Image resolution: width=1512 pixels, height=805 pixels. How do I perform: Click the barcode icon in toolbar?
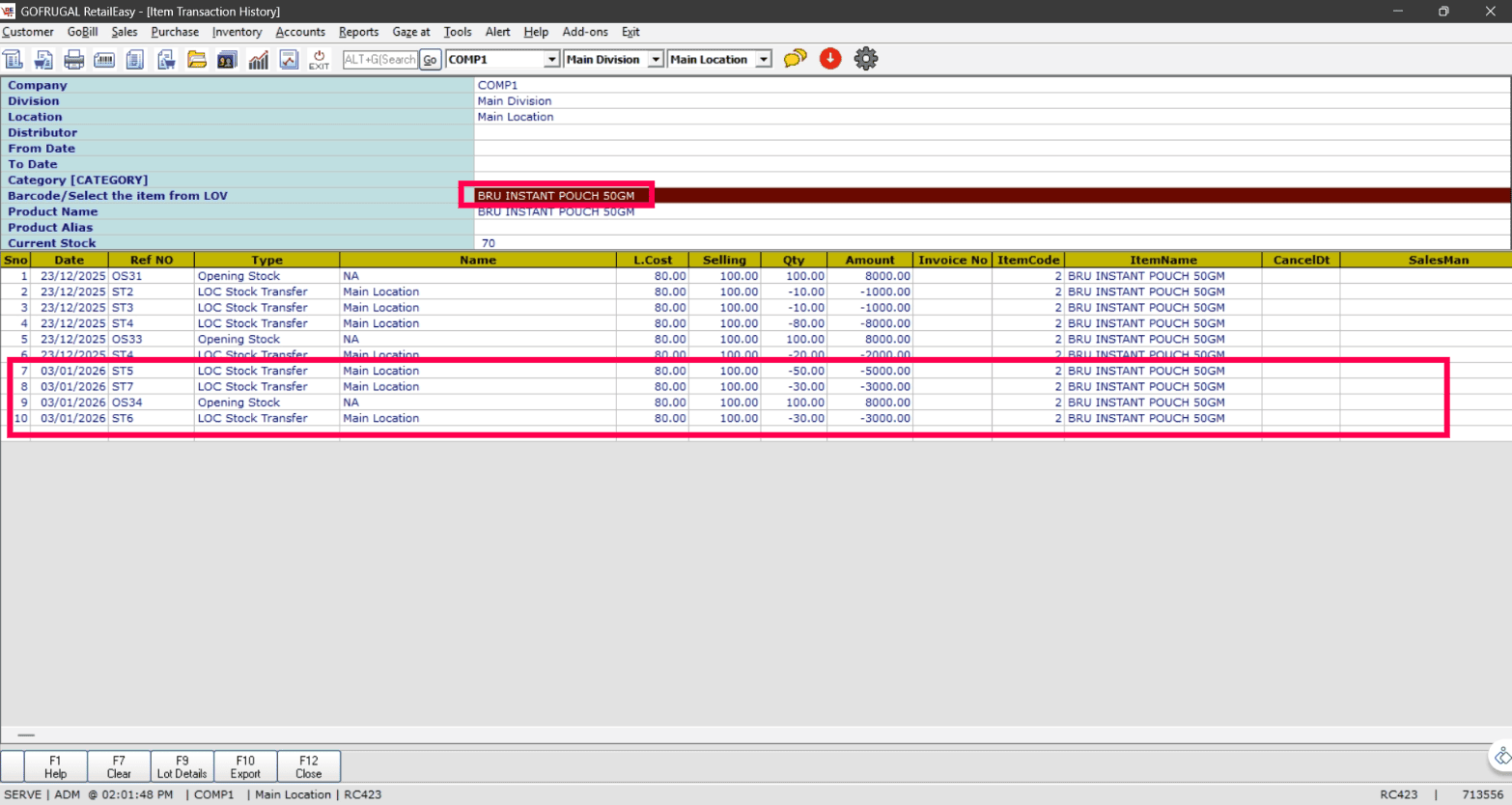tap(104, 60)
